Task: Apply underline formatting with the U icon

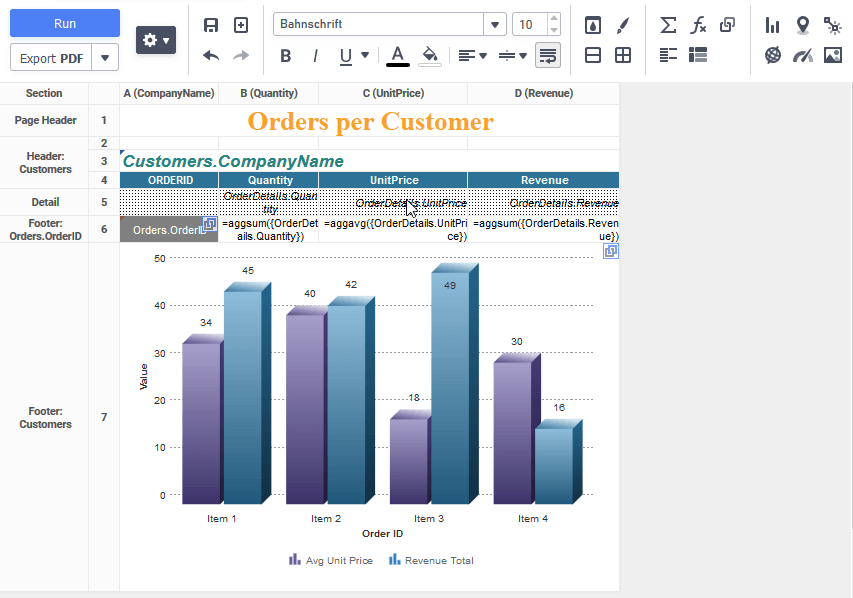Action: tap(345, 56)
